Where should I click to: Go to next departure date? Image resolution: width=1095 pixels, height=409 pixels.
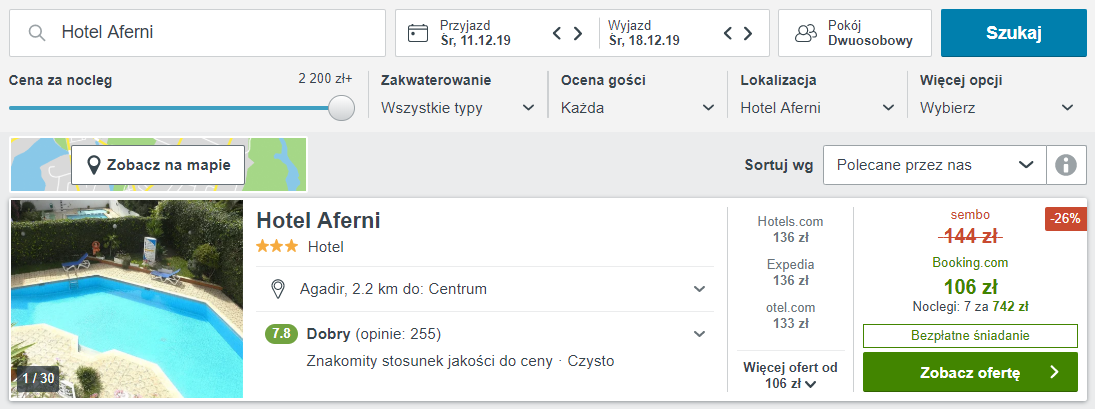pyautogui.click(x=749, y=33)
